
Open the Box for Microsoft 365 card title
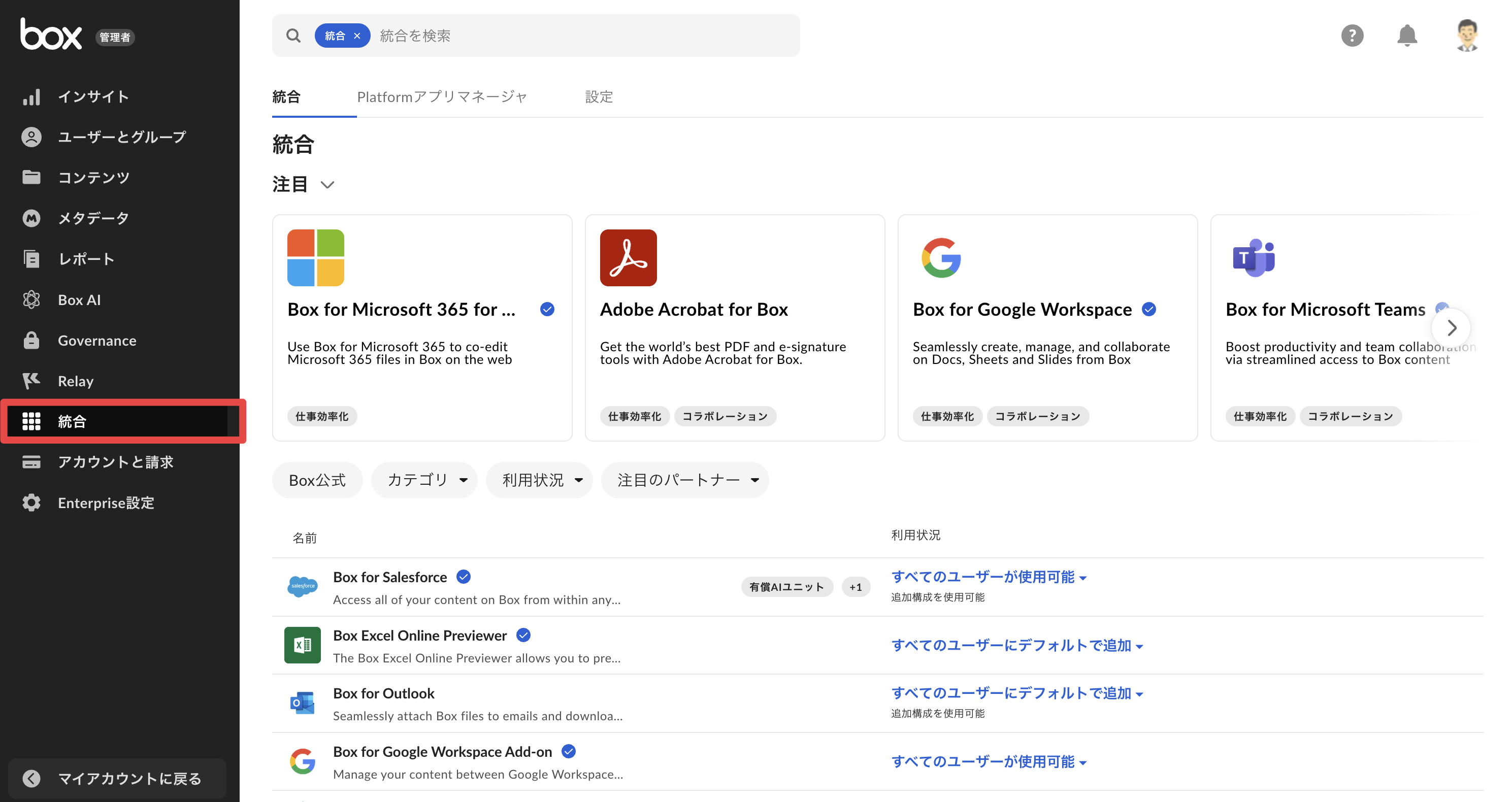[402, 309]
